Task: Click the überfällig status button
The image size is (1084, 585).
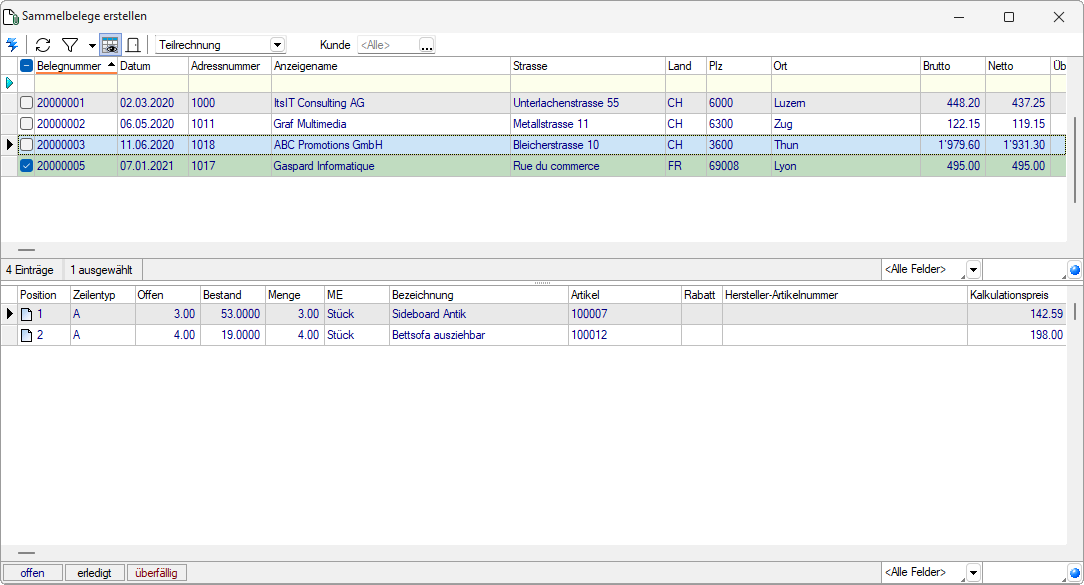Action: [157, 573]
